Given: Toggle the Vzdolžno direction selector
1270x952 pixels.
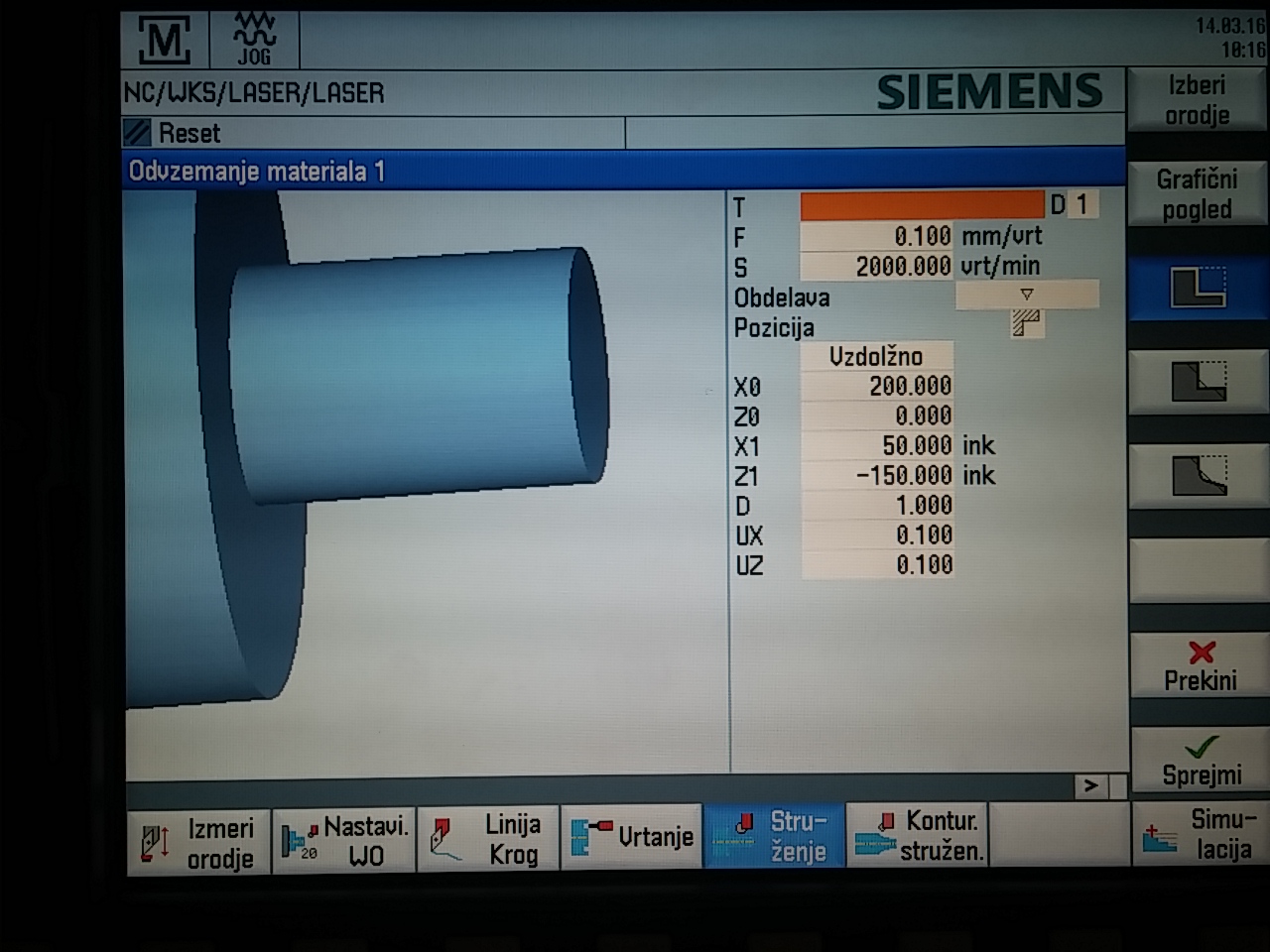Looking at the screenshot, I should point(876,356).
